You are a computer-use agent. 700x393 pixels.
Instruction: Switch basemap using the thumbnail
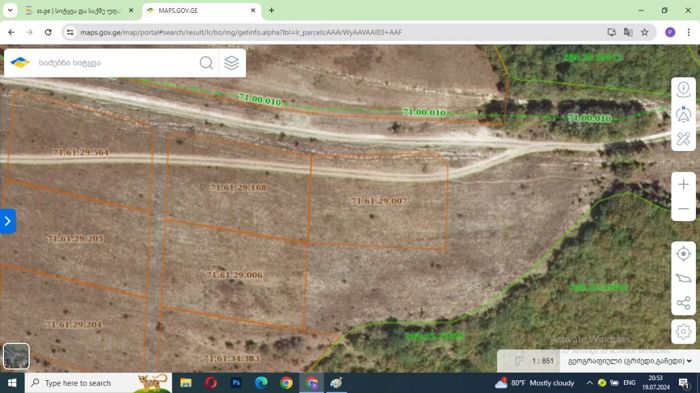coord(16,356)
